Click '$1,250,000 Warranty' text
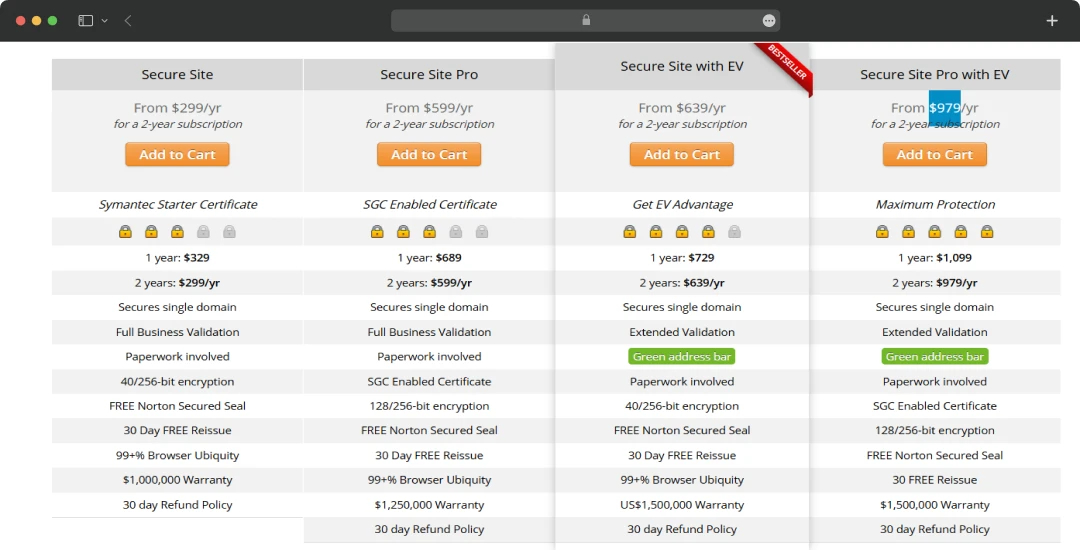This screenshot has width=1080, height=550. click(x=429, y=505)
